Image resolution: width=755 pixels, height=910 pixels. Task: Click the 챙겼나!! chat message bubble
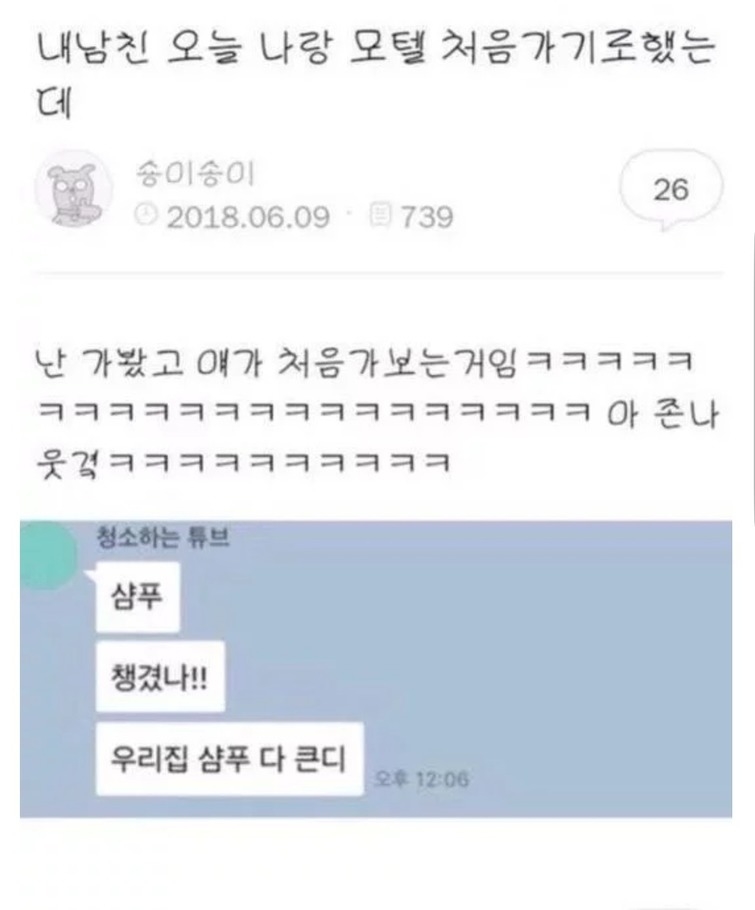(160, 677)
